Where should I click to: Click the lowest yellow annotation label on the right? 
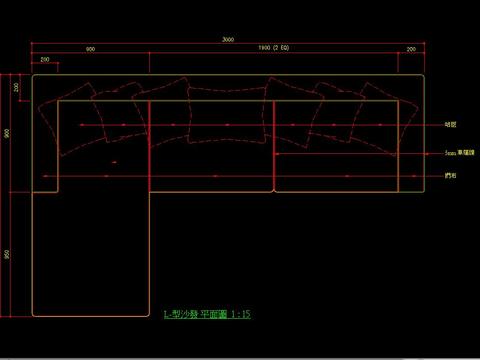tap(450, 175)
